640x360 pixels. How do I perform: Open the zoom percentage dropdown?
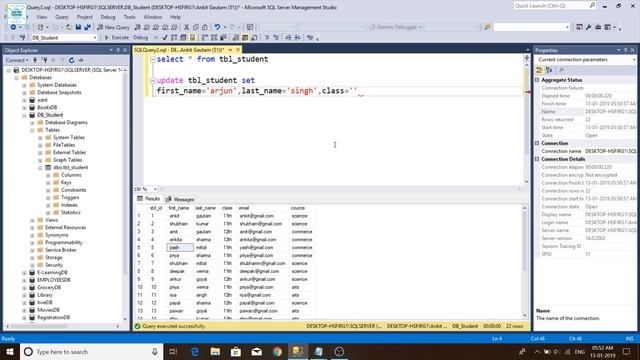click(x=155, y=189)
